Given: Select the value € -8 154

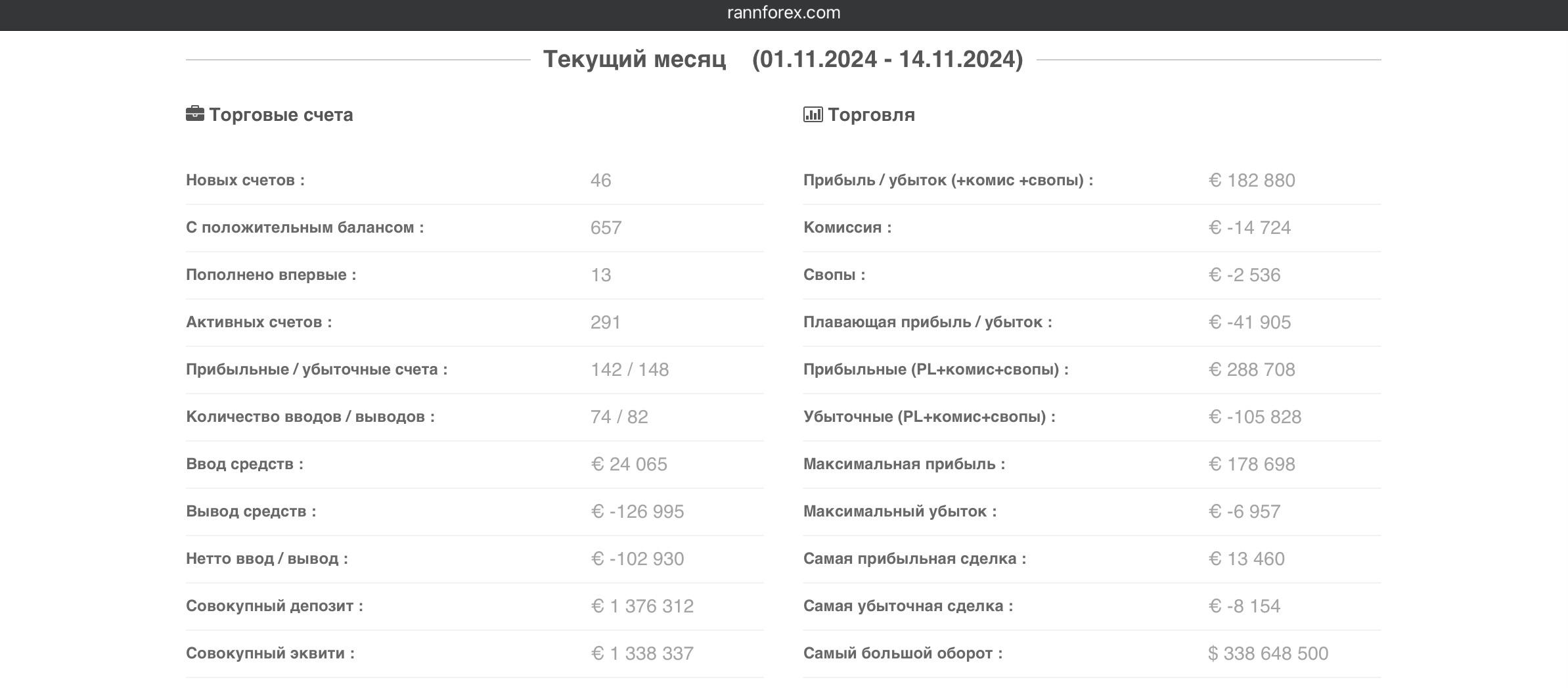Looking at the screenshot, I should point(1244,606).
